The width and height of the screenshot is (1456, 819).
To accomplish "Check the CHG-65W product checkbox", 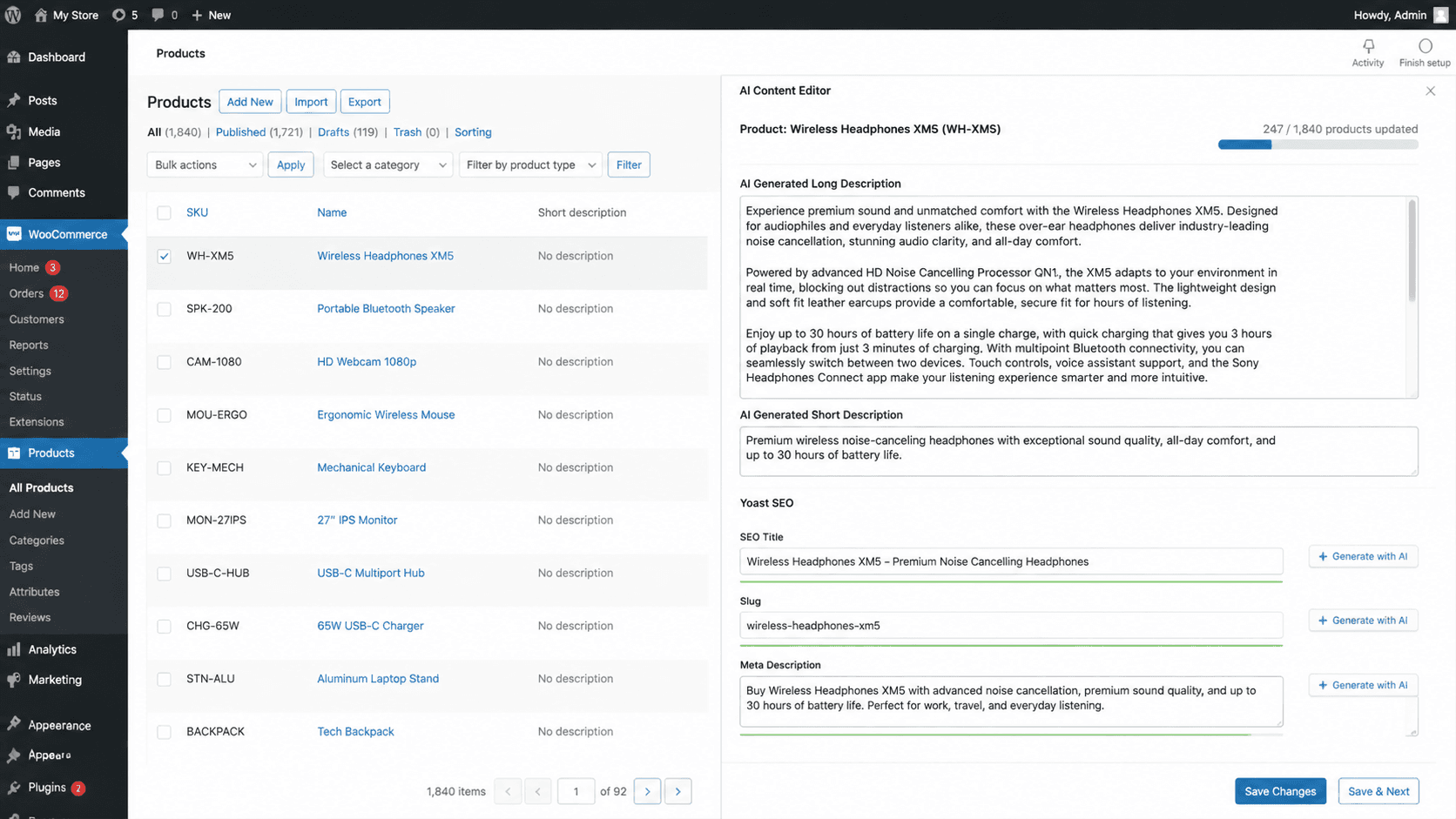I will point(164,627).
